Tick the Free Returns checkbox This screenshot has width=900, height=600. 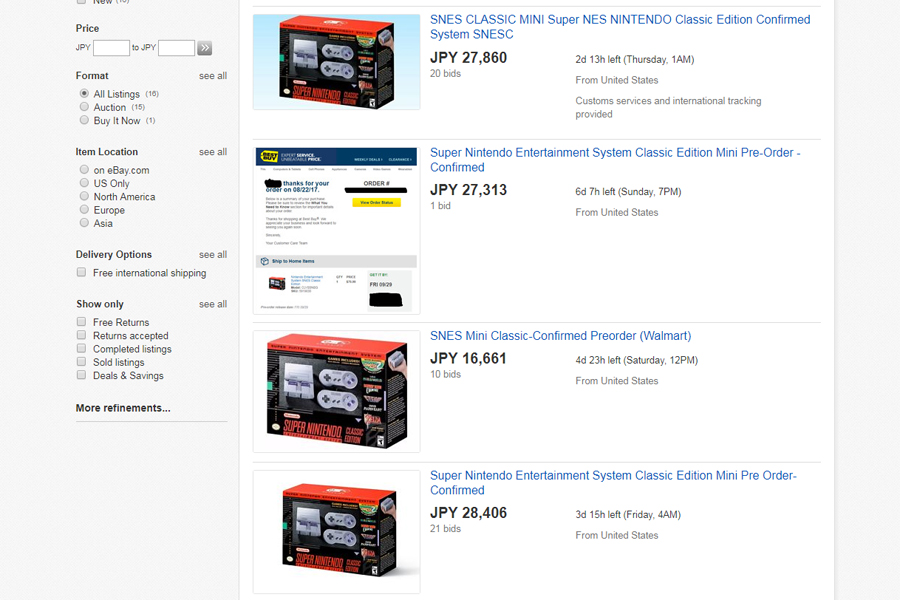pos(82,322)
